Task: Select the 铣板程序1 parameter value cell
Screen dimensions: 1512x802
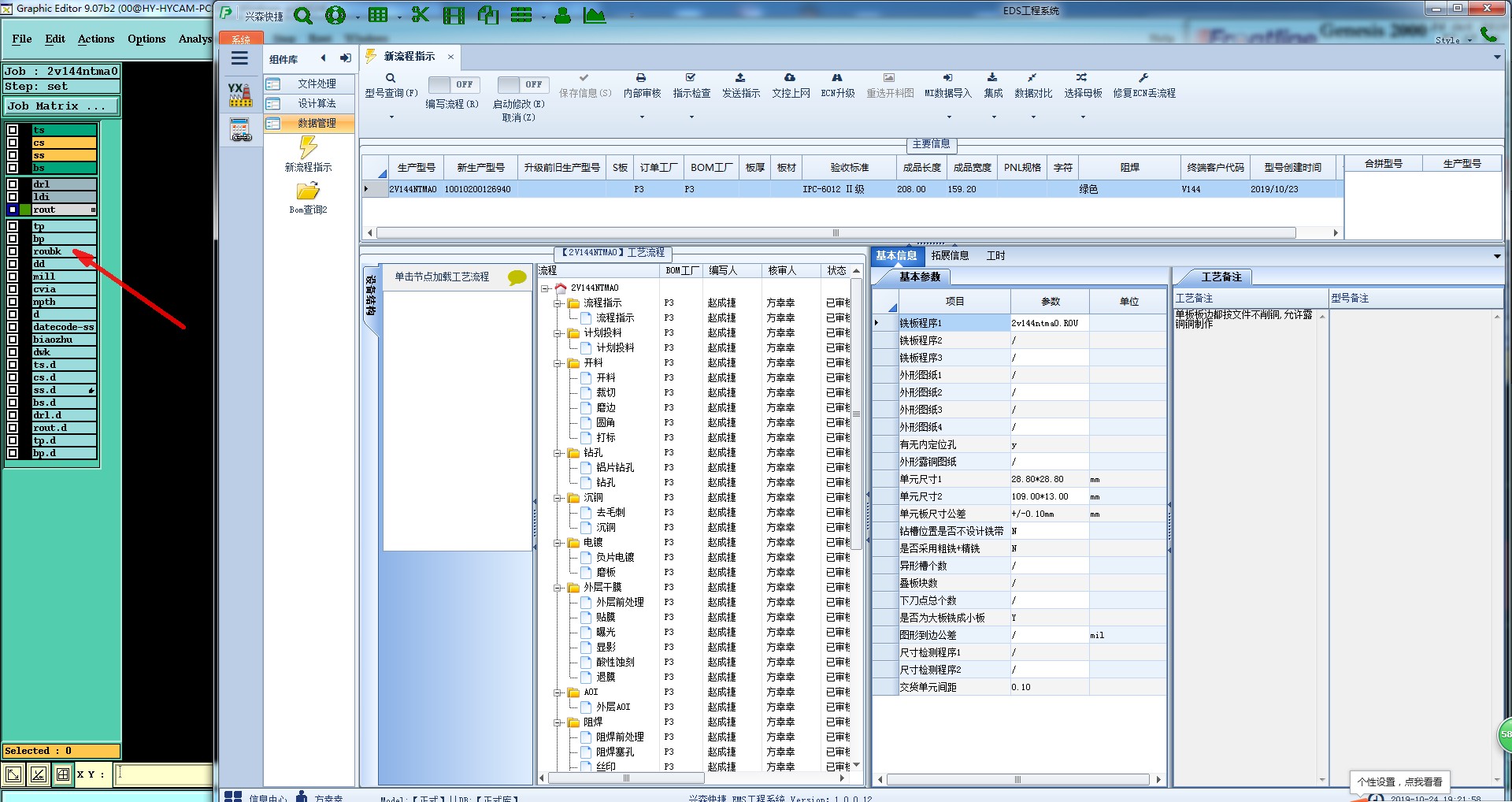Action: pyautogui.click(x=1049, y=323)
